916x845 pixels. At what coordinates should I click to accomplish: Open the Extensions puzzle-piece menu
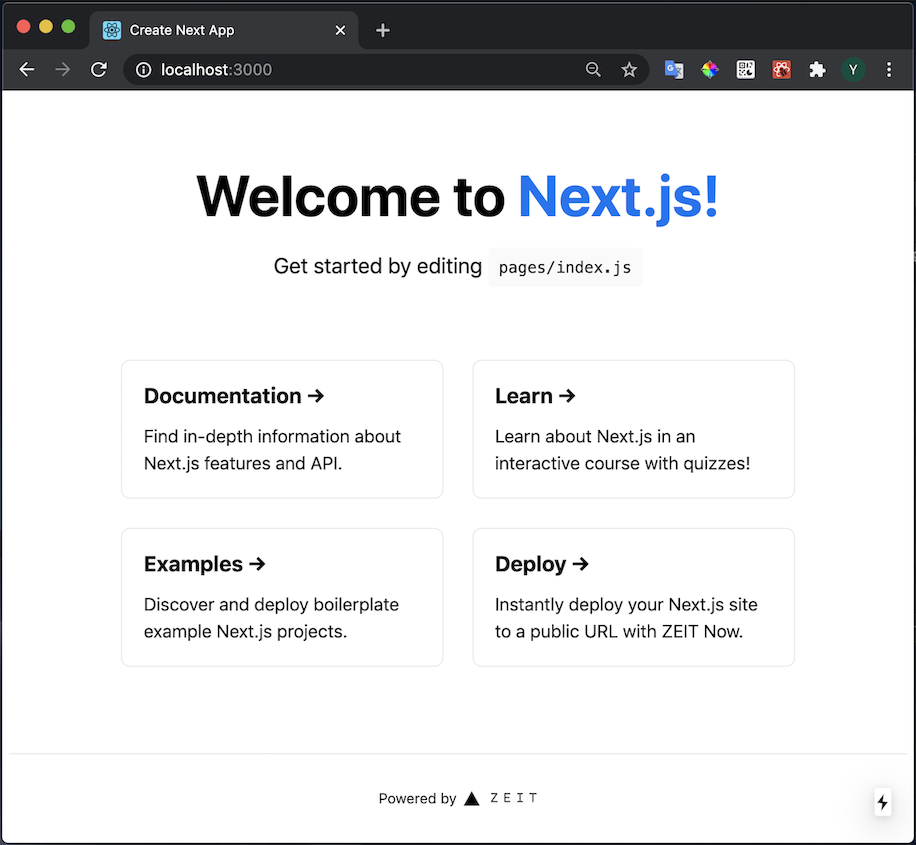click(x=817, y=70)
